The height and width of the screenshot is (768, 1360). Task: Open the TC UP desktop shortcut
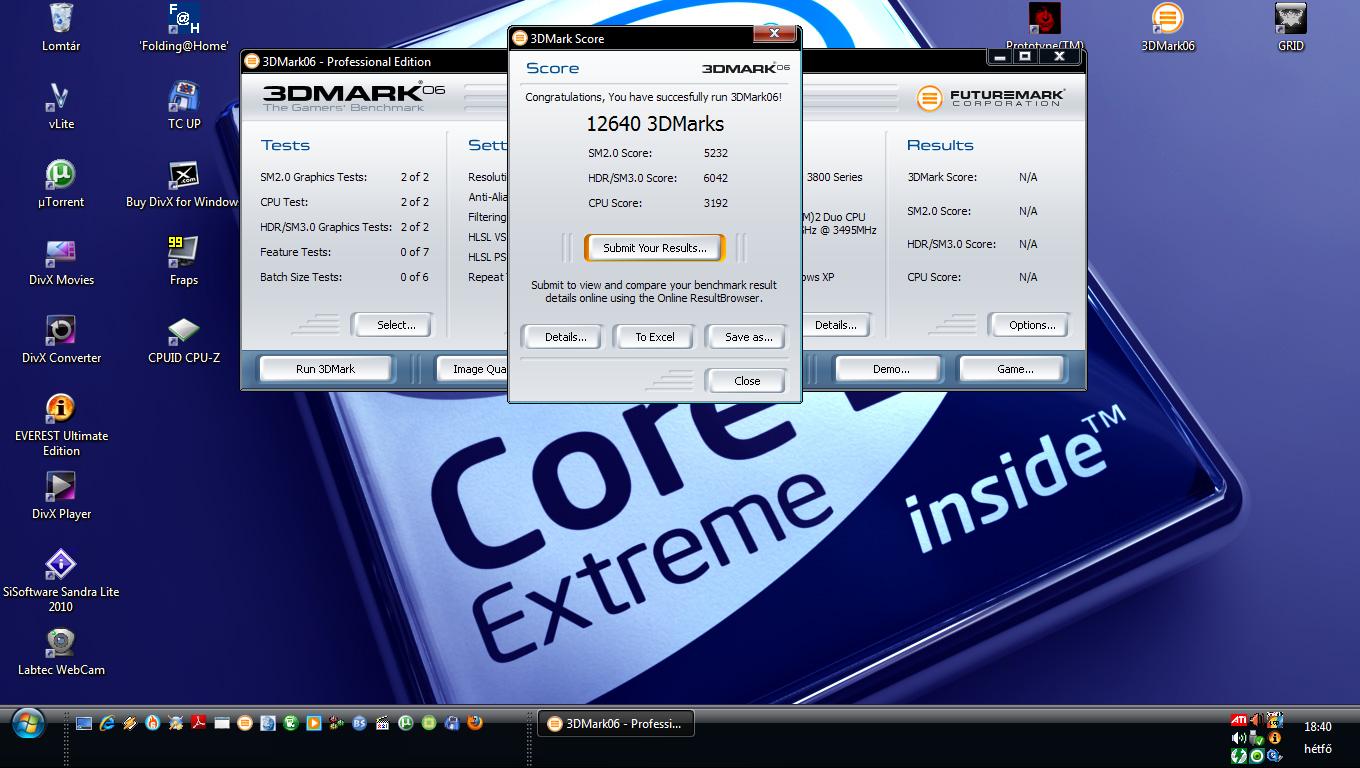click(184, 106)
